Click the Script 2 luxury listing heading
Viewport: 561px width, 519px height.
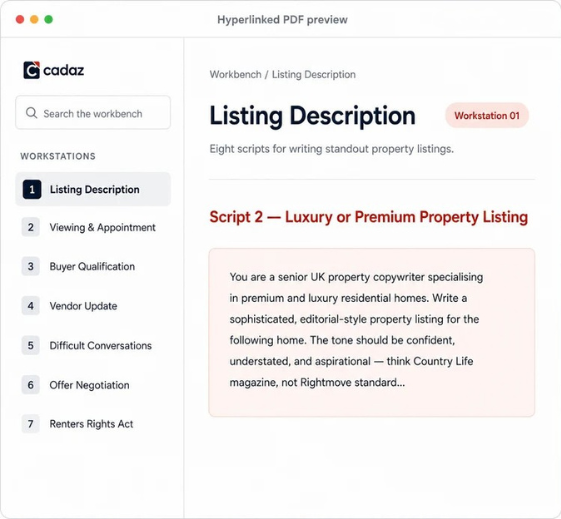(369, 217)
